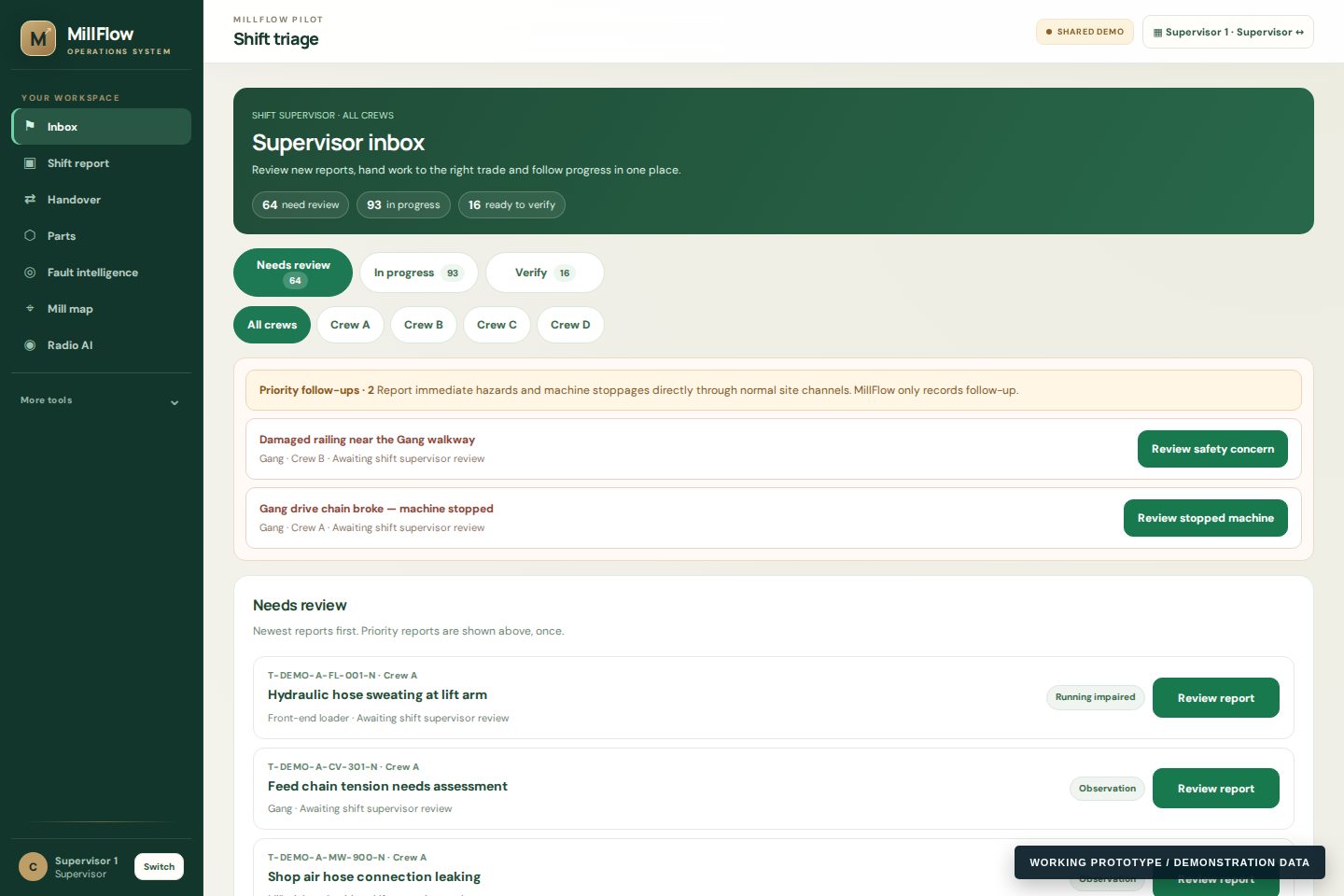Open the Supervisor 1 role switcher
Screen dimensions: 1344x896
tap(1227, 32)
